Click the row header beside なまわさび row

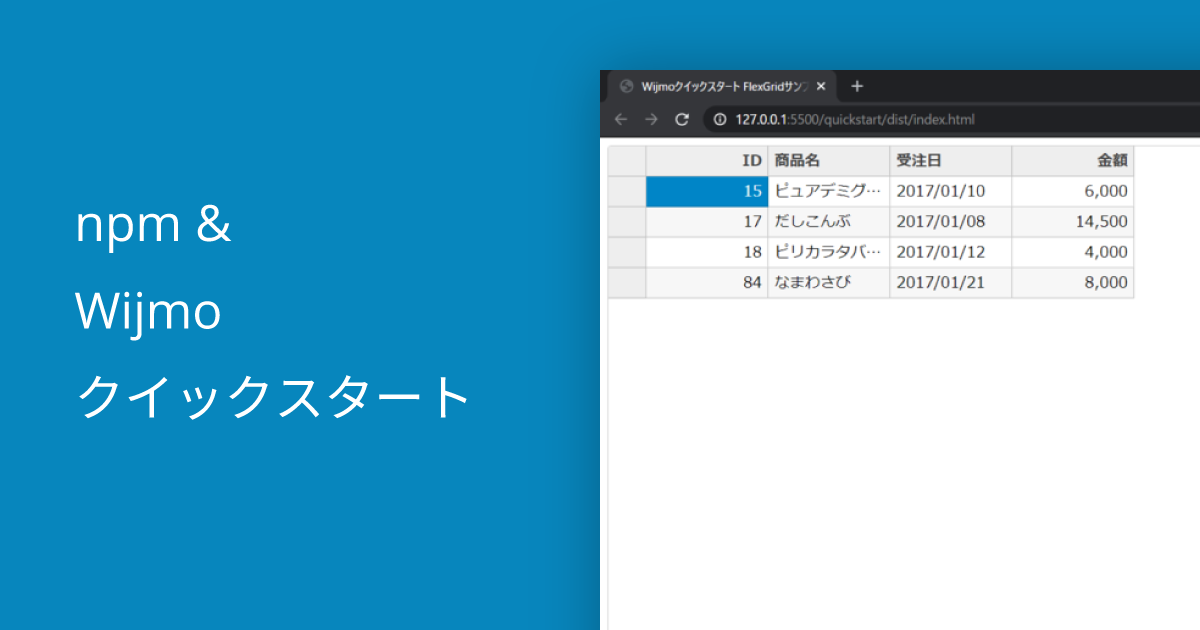(626, 282)
